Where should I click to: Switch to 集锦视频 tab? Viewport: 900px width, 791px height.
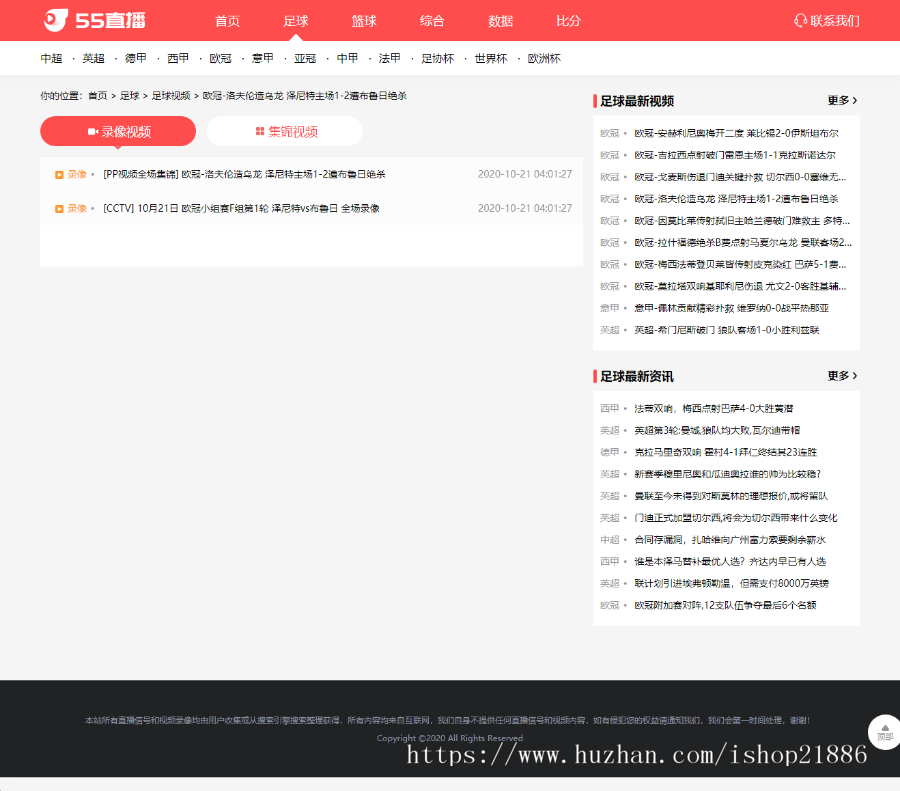[x=285, y=131]
